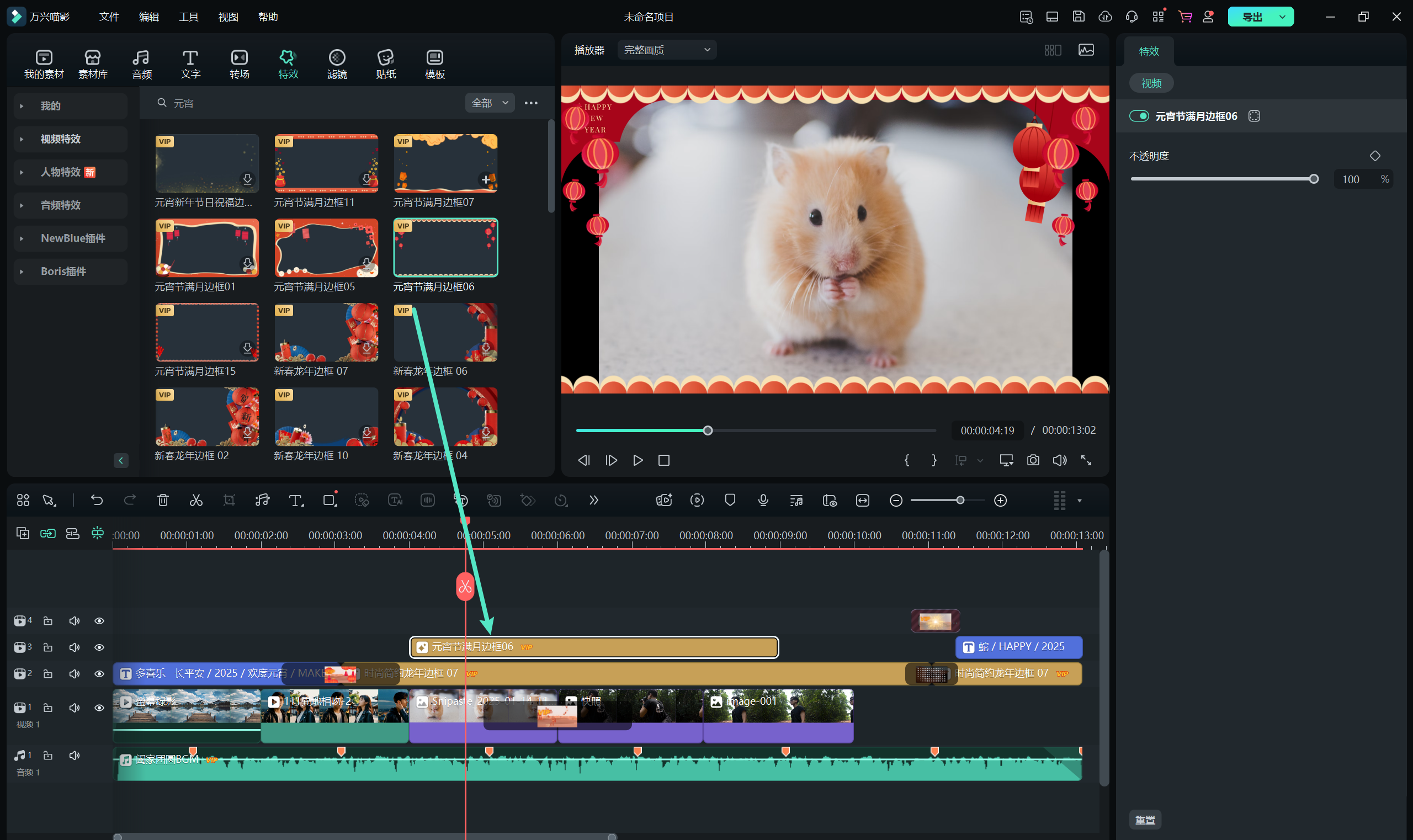Open the 工具 menu
This screenshot has height=840, width=1413.
pyautogui.click(x=188, y=17)
